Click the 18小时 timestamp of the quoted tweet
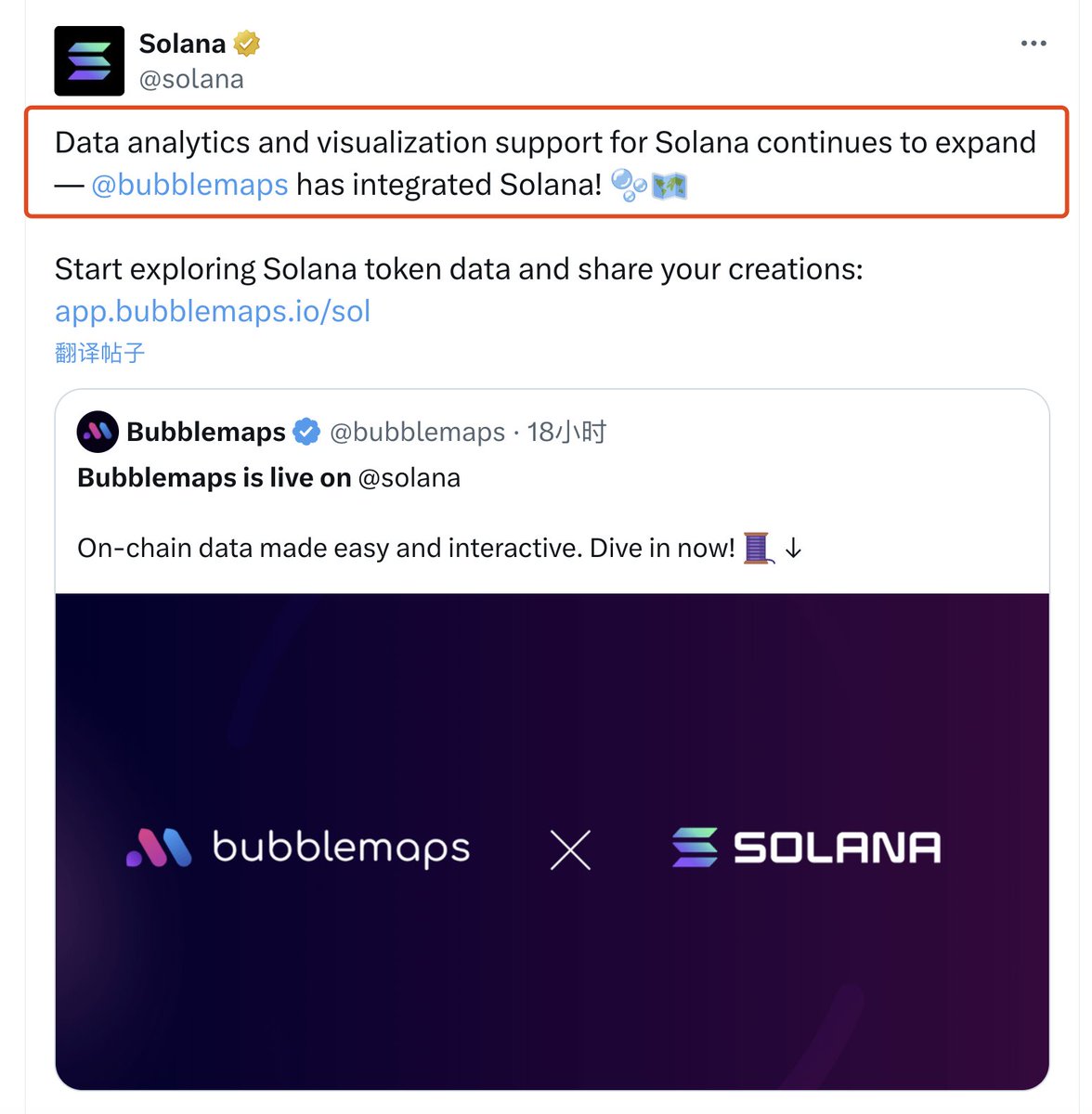 pos(566,432)
